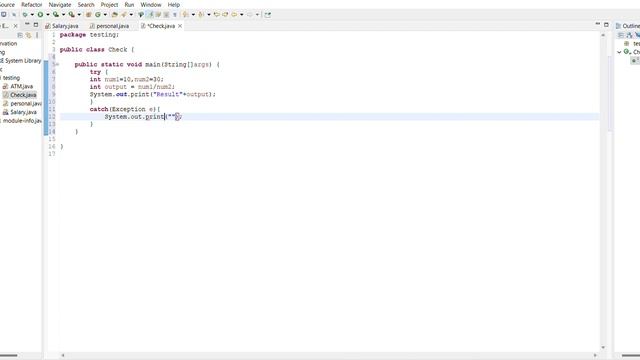
Task: Click the Open Task search icon
Action: (124, 15)
